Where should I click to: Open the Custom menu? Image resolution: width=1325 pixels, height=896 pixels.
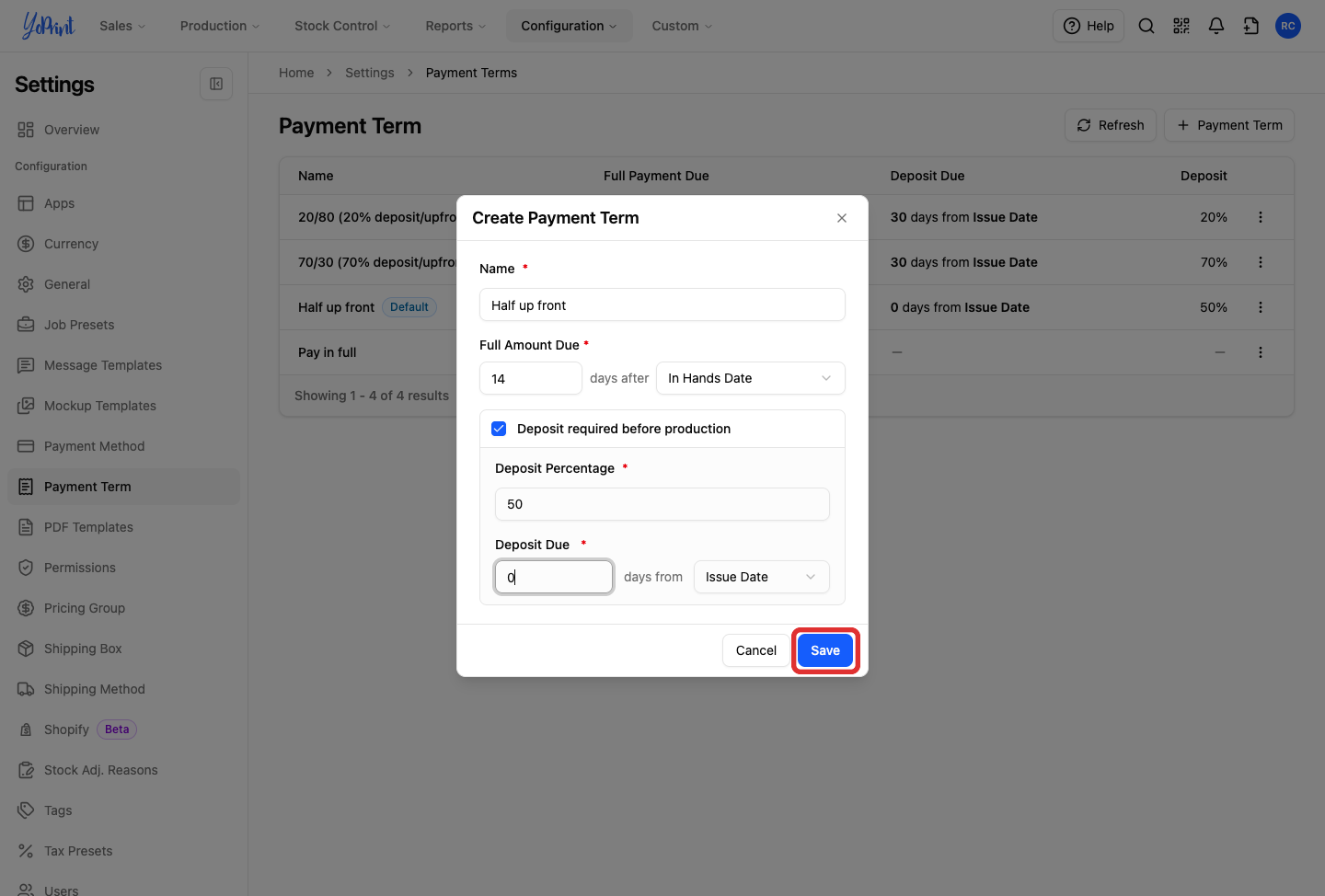tap(682, 26)
